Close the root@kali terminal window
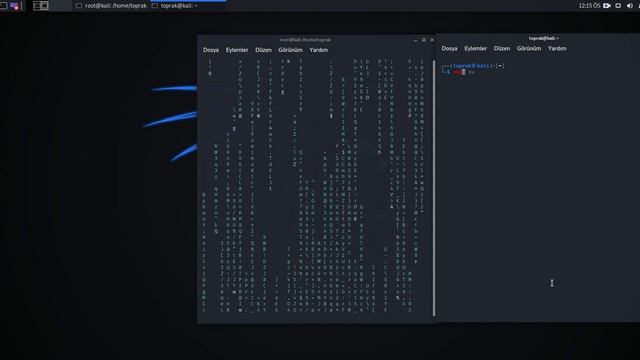This screenshot has width=640, height=360. 432,40
